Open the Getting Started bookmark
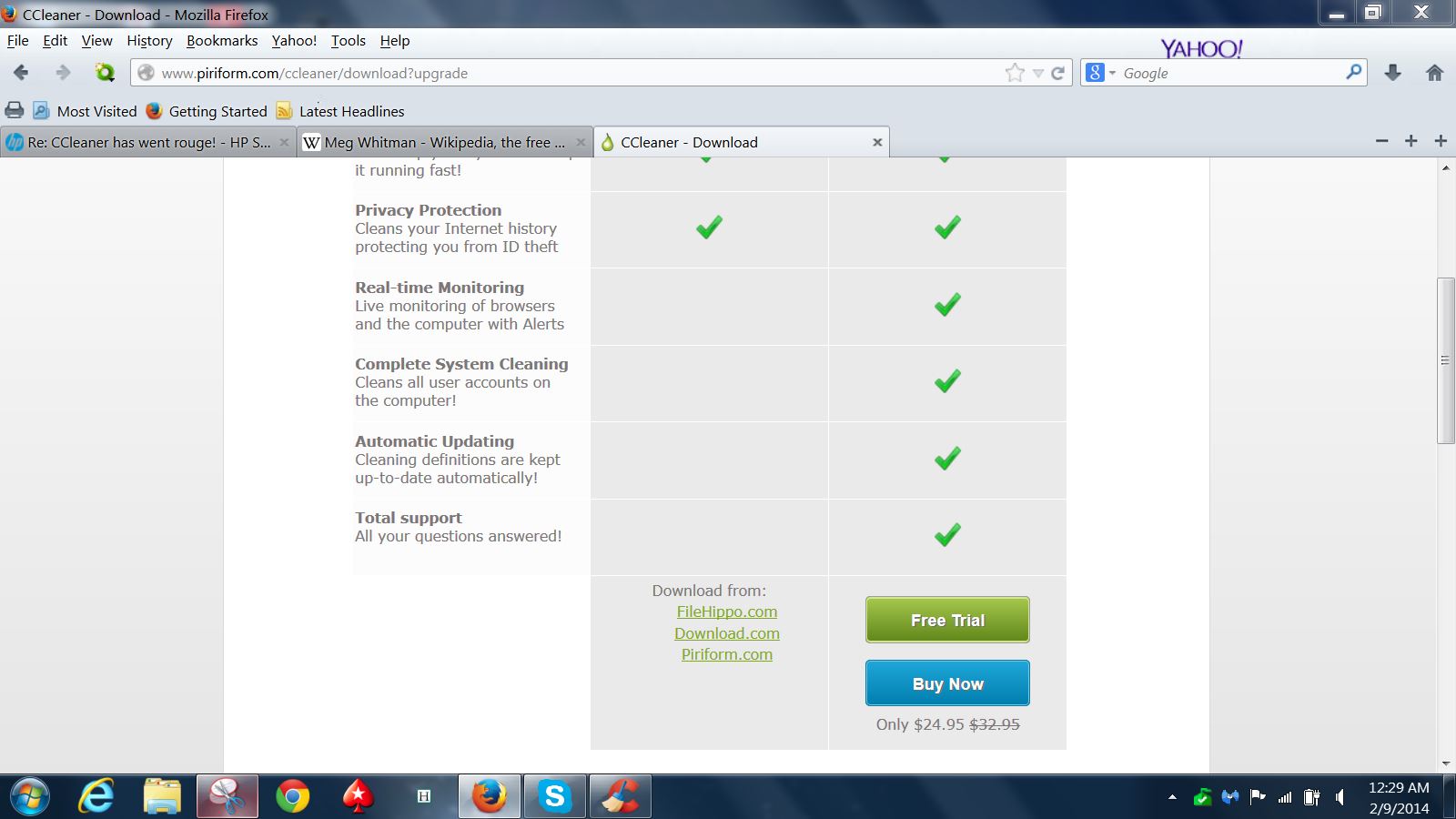1456x819 pixels. [x=207, y=111]
